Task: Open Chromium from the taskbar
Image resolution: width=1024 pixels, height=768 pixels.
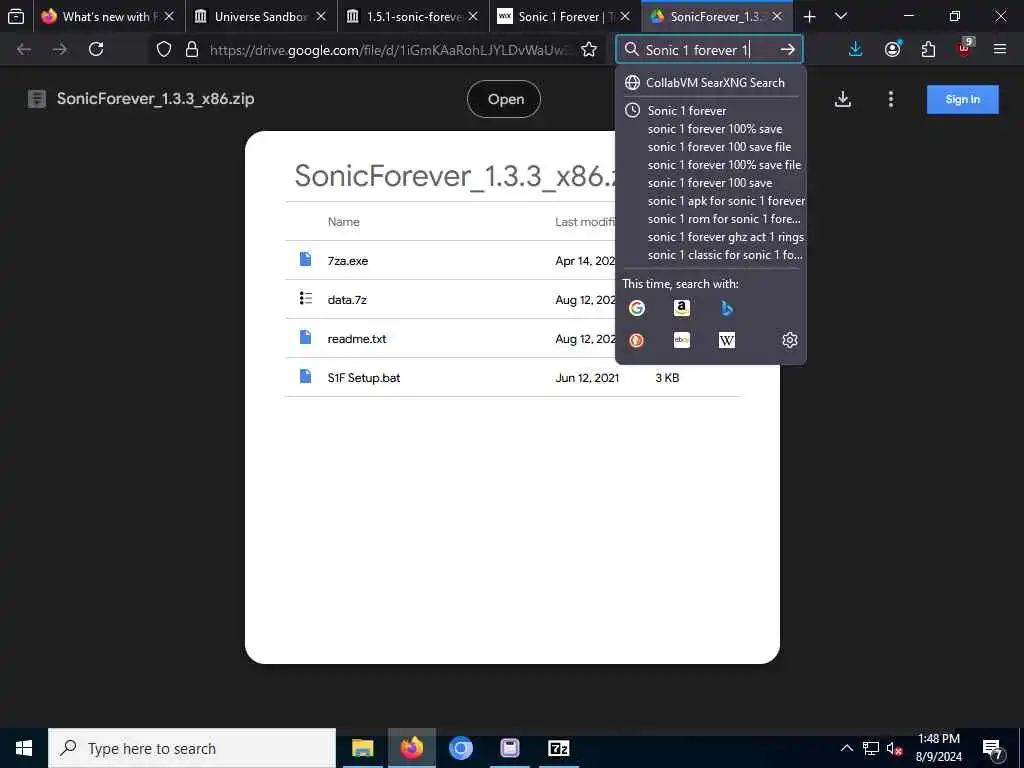Action: coord(460,748)
